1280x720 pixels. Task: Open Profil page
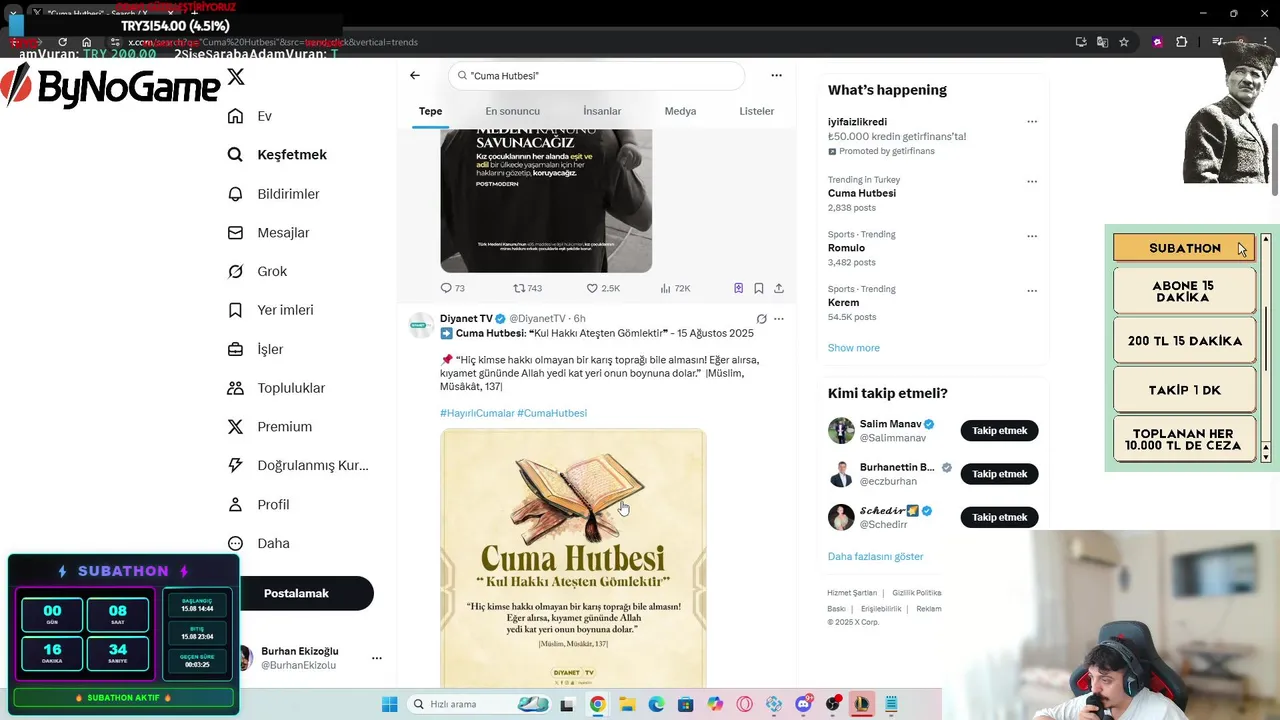click(258, 504)
